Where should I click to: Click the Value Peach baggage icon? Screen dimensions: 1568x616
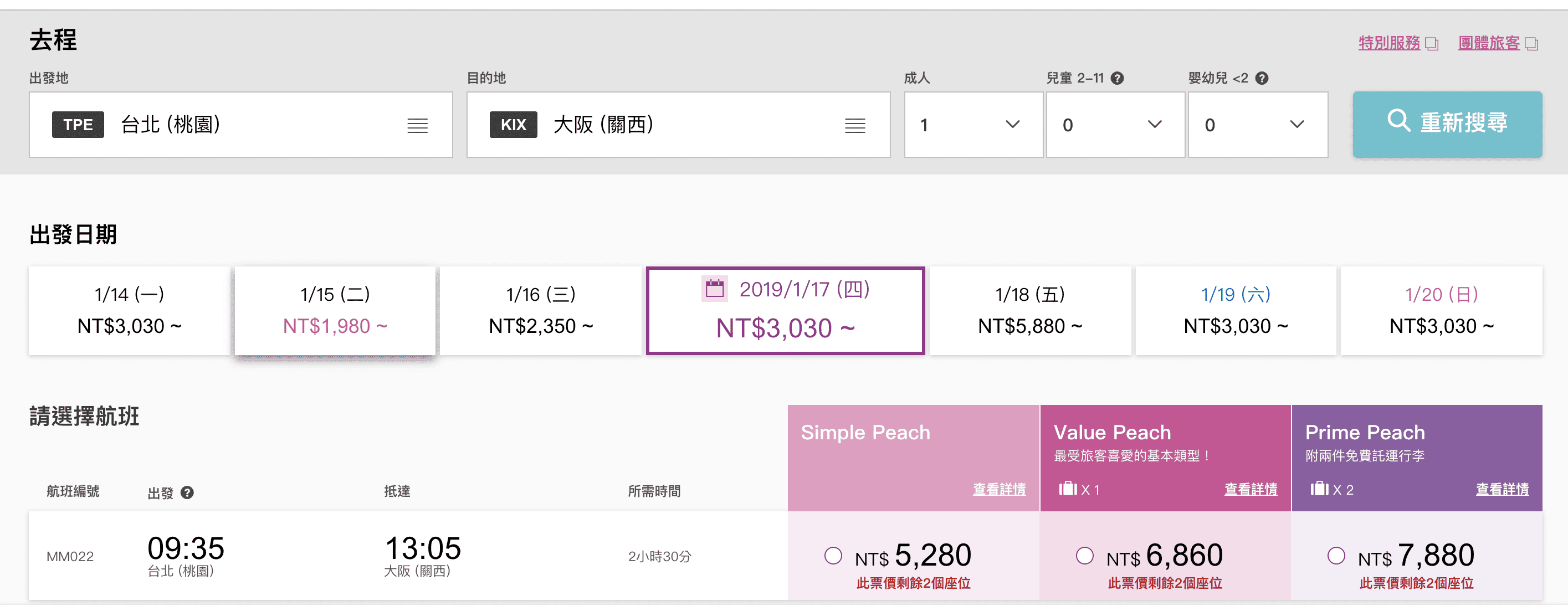[1068, 489]
